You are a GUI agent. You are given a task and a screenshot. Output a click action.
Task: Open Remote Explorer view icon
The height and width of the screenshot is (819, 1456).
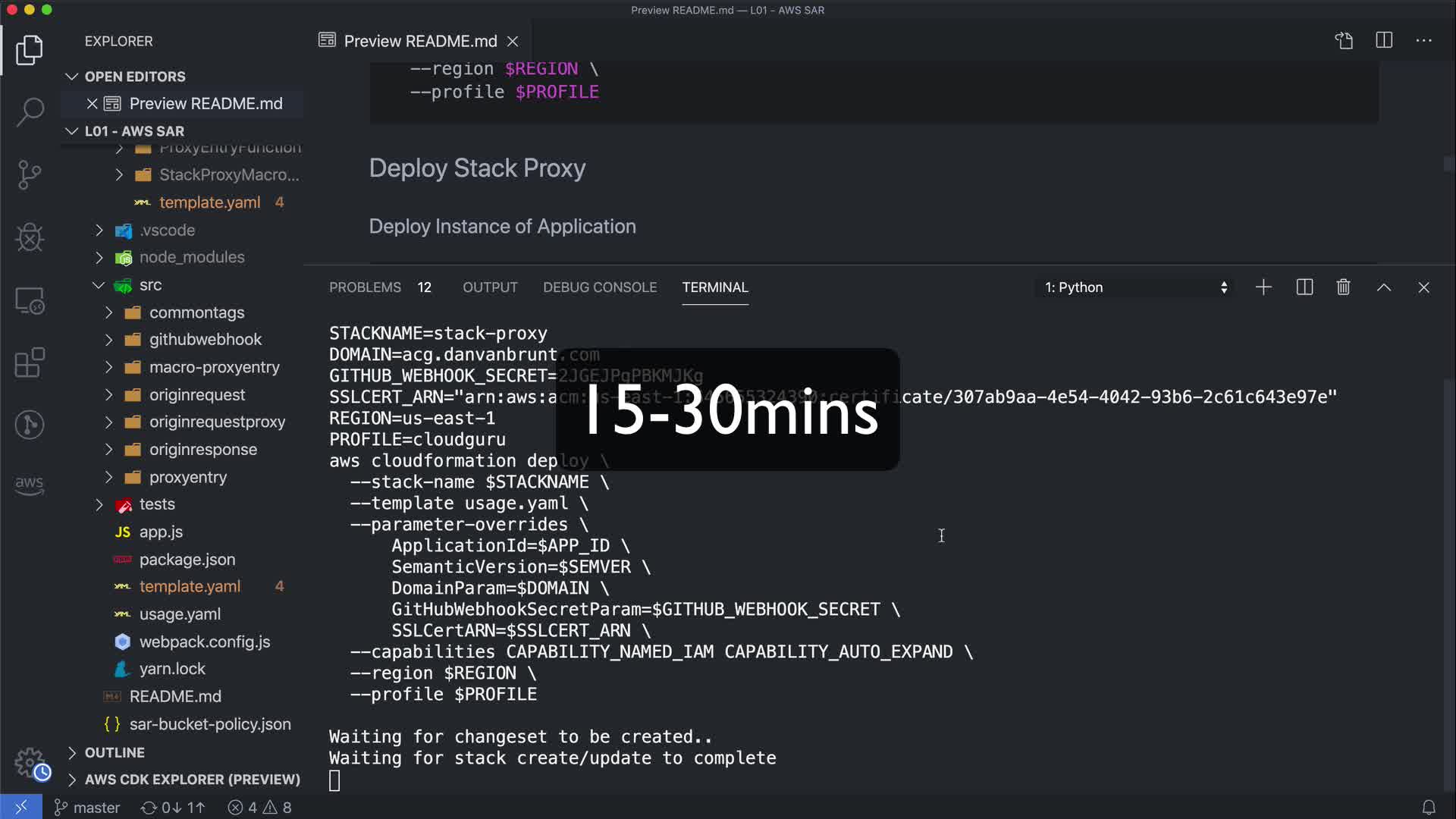30,301
